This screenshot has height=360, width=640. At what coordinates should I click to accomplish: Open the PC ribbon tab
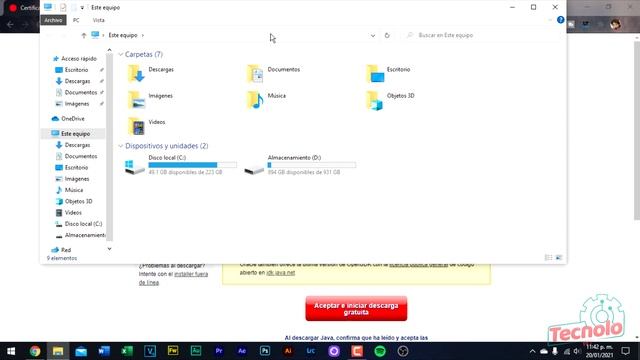(76, 20)
